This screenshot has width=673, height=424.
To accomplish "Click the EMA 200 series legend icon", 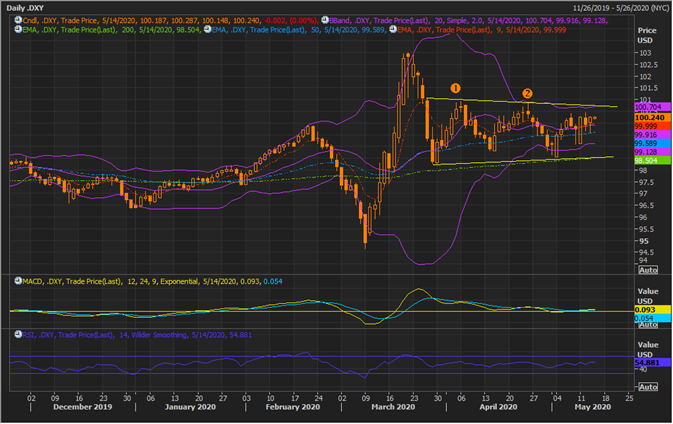I will 18,29.
